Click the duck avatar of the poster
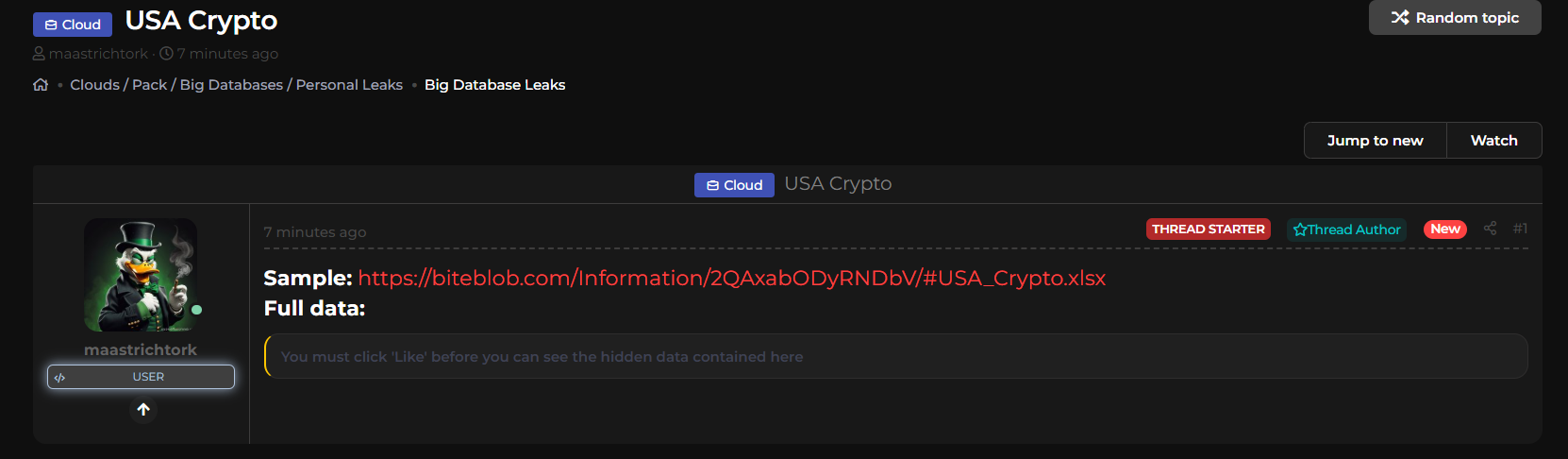 (x=141, y=275)
